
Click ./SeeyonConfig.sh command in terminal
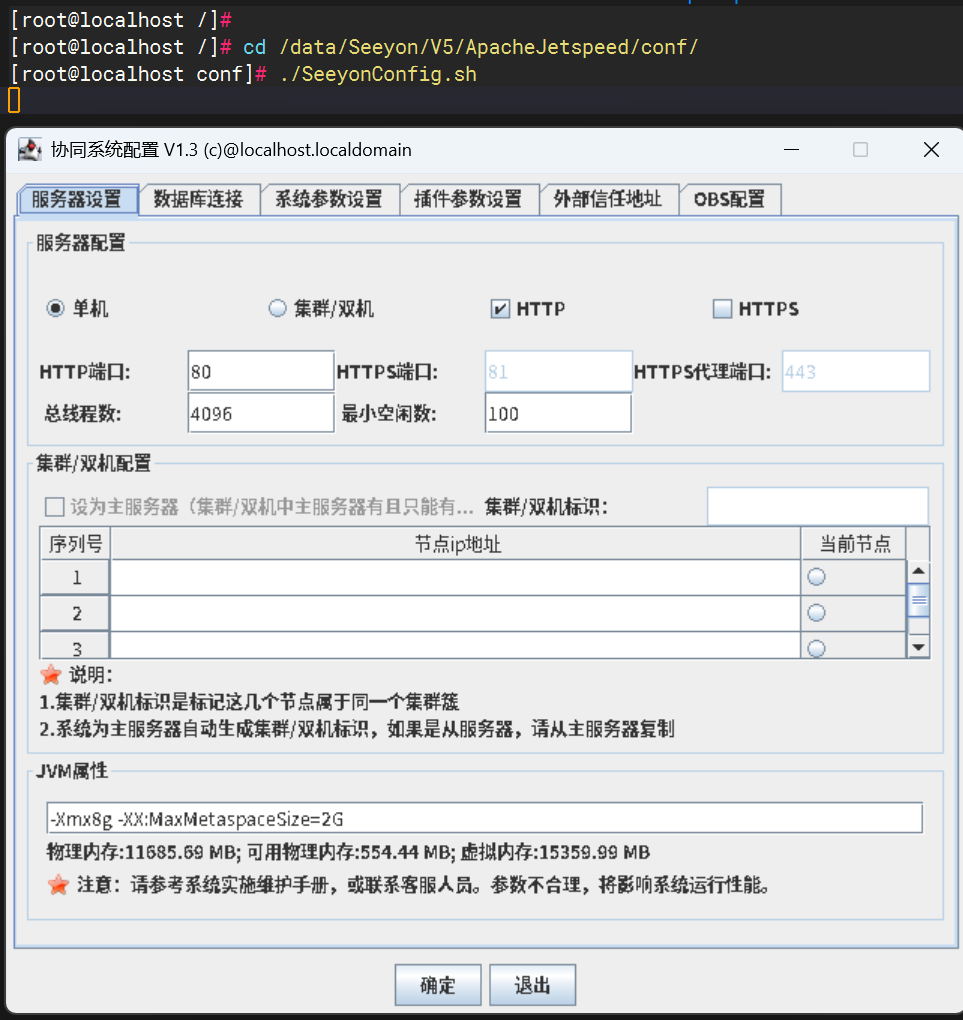pos(378,74)
